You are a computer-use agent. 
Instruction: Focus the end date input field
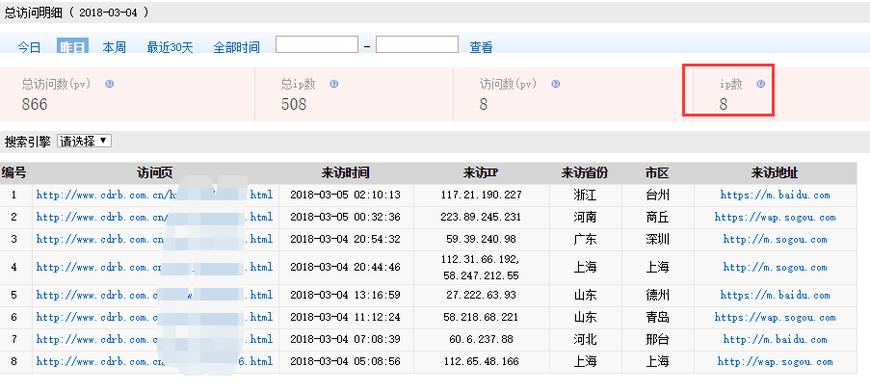417,44
